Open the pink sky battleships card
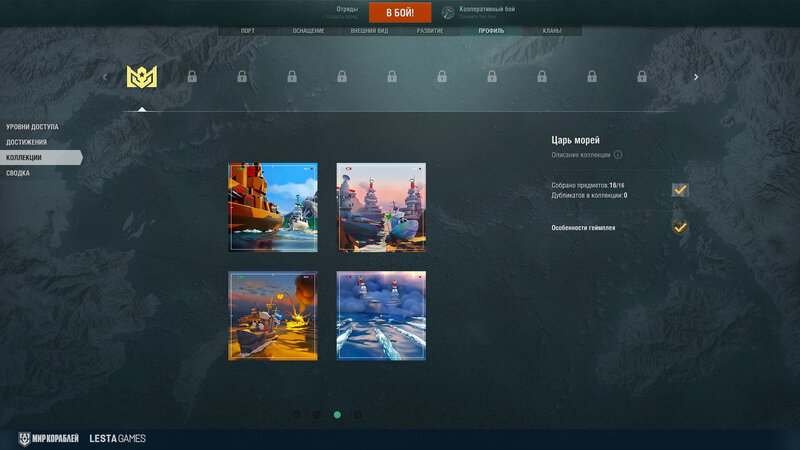The height and width of the screenshot is (450, 800). [381, 207]
